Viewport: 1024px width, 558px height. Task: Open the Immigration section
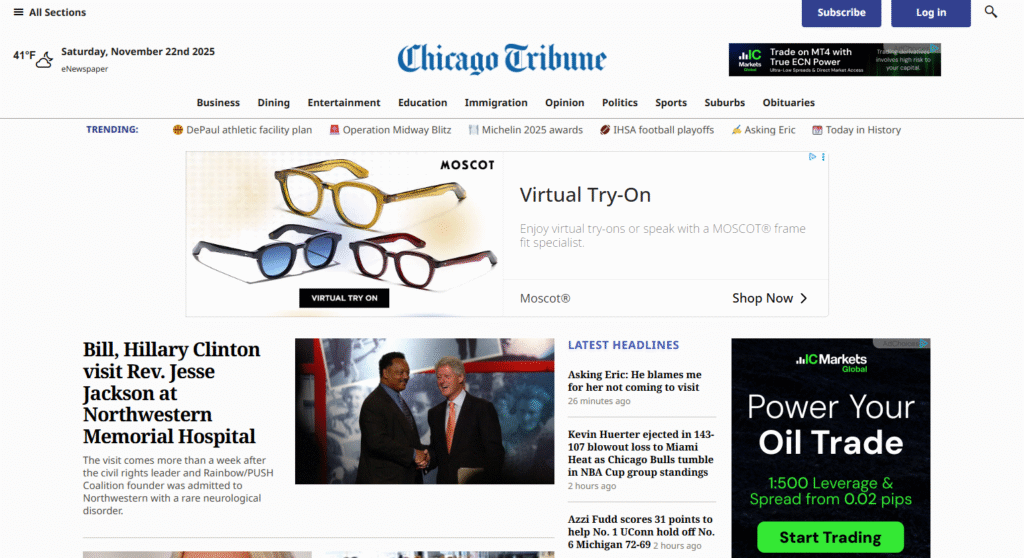point(496,103)
